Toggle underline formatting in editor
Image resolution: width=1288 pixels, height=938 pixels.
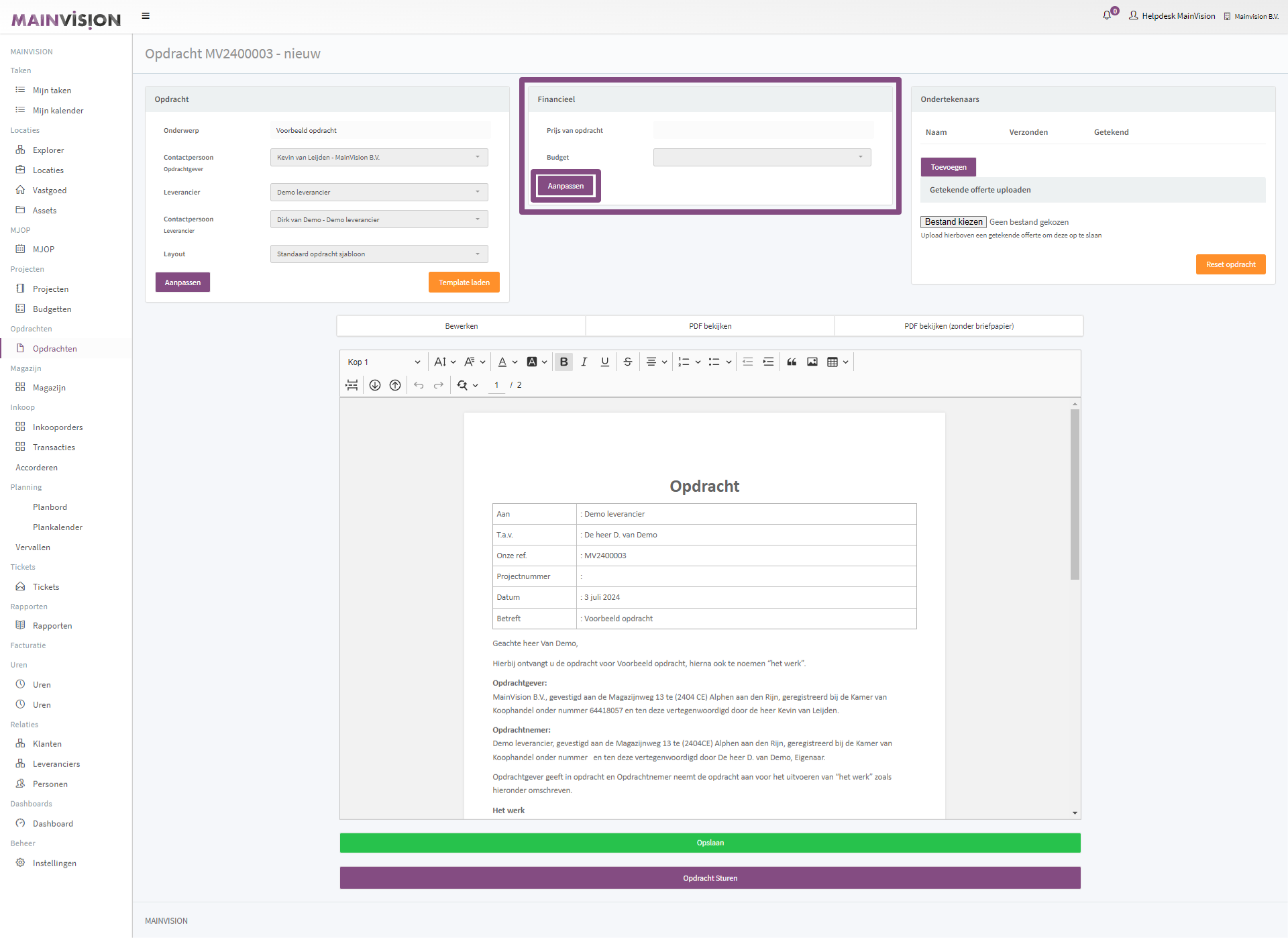click(x=604, y=362)
